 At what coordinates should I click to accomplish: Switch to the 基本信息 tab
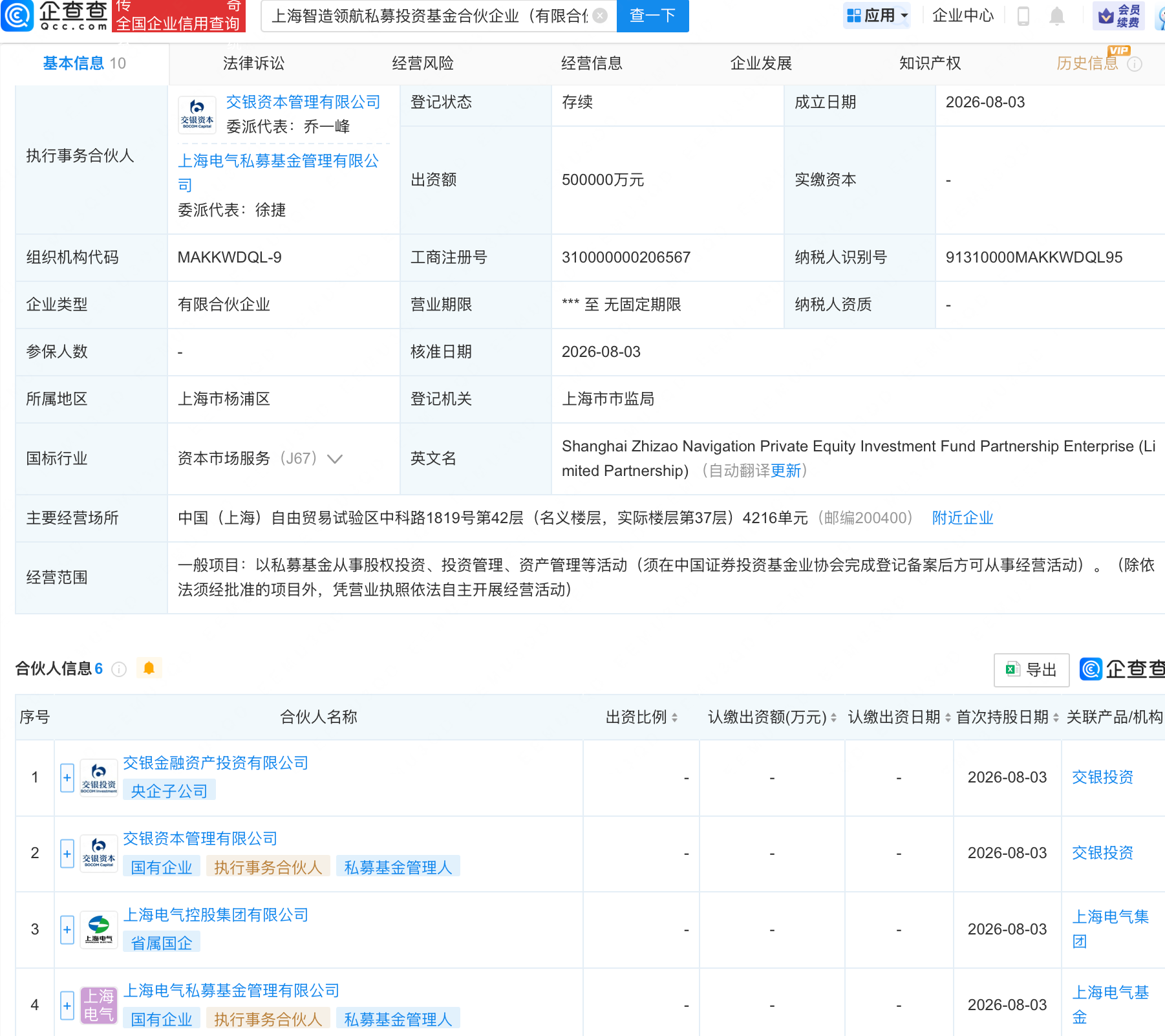(x=84, y=63)
